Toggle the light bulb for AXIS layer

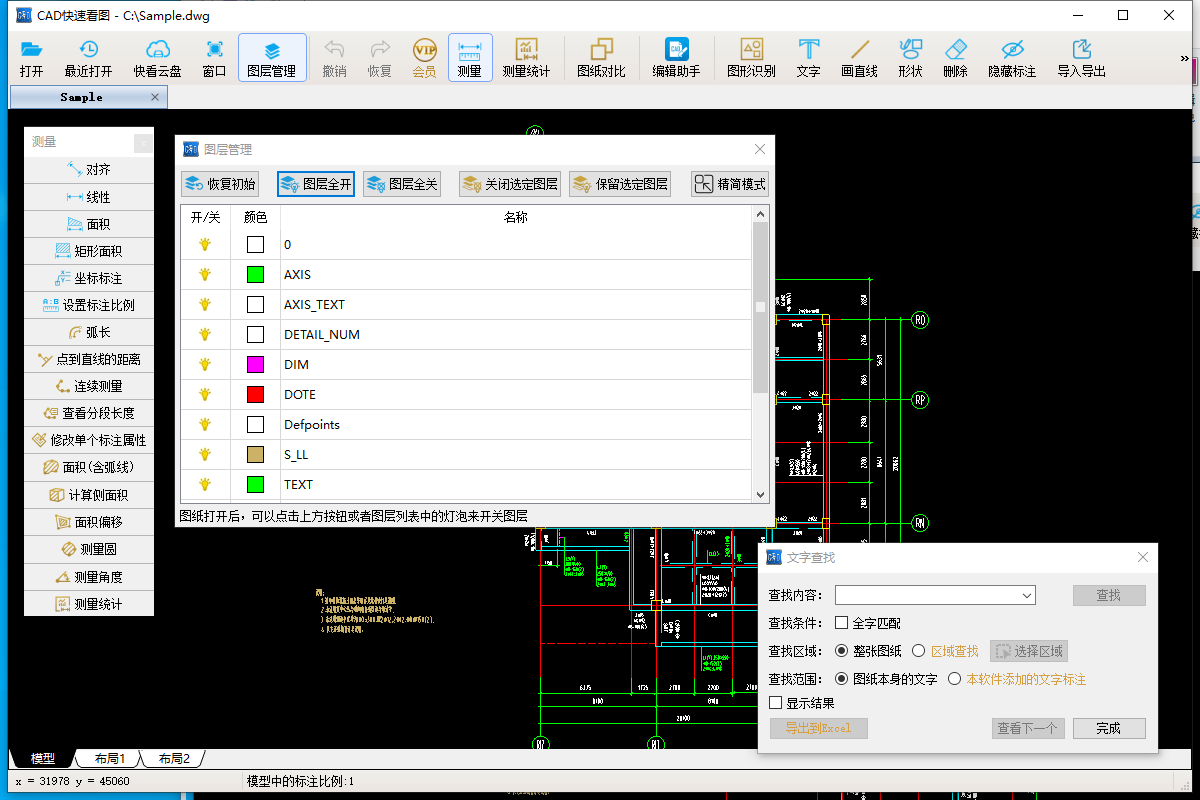pos(205,274)
